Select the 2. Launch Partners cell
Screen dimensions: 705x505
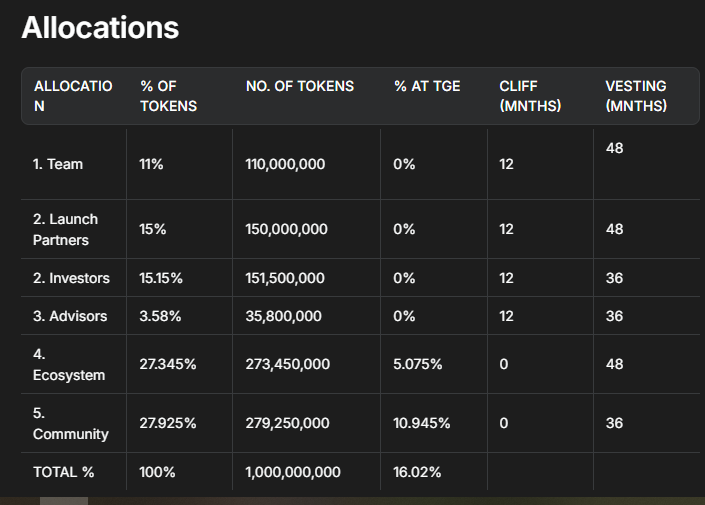click(x=65, y=229)
